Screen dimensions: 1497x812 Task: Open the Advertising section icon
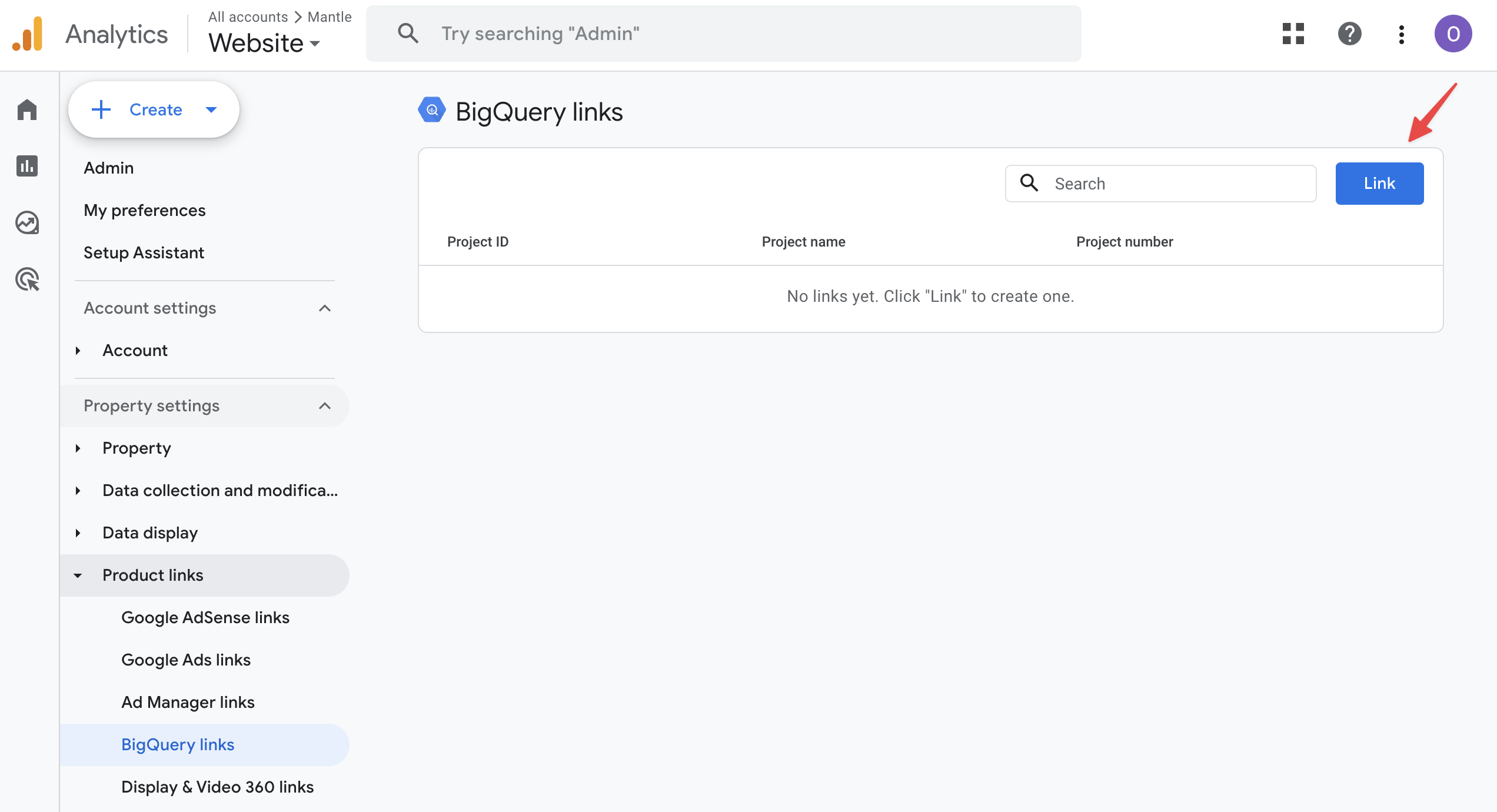[x=27, y=279]
